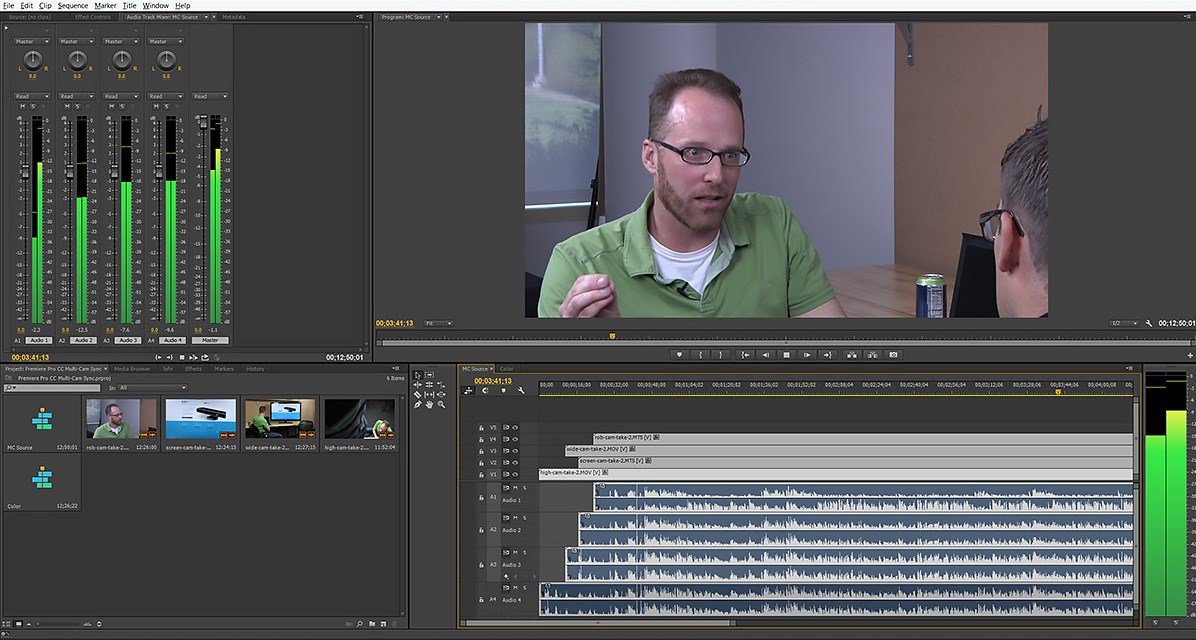Click Add Marker button in Program monitor
1196x640 pixels.
pos(679,354)
